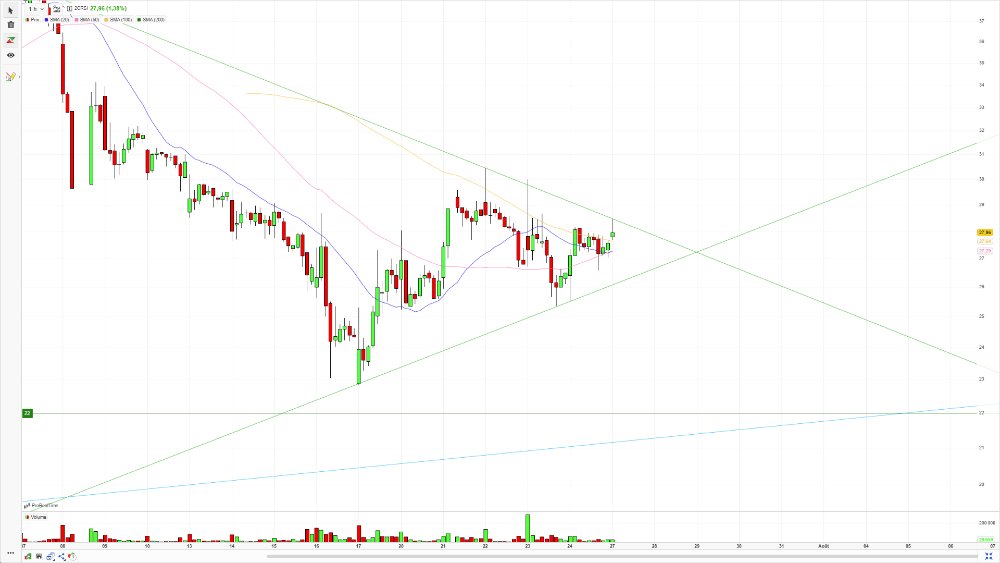The width and height of the screenshot is (1000, 563).
Task: Select the cursor pointer tool
Action: click(10, 10)
